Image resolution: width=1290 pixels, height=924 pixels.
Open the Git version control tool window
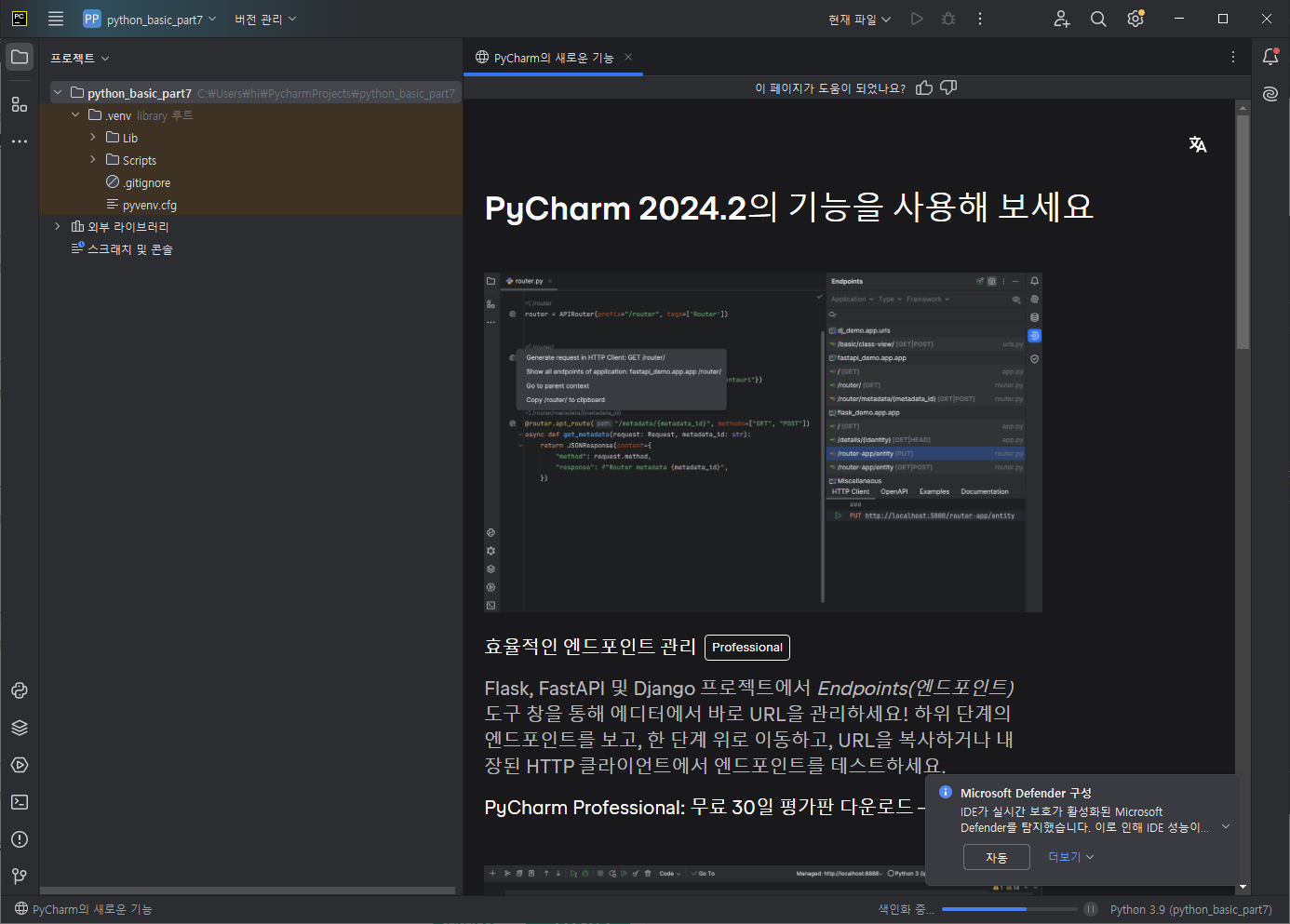pos(20,877)
